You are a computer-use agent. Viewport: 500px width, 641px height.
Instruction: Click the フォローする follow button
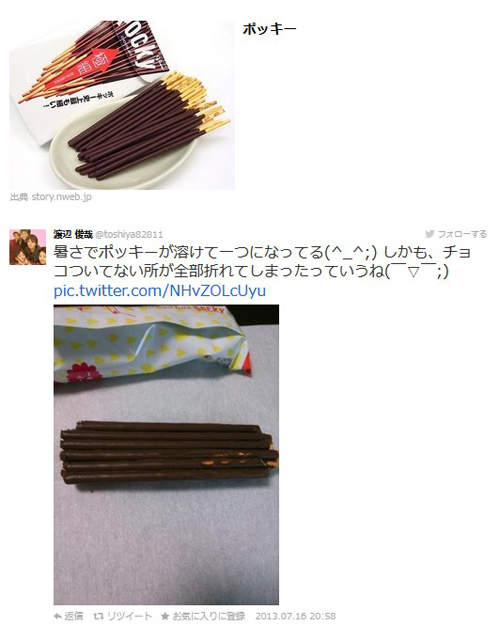coord(456,234)
